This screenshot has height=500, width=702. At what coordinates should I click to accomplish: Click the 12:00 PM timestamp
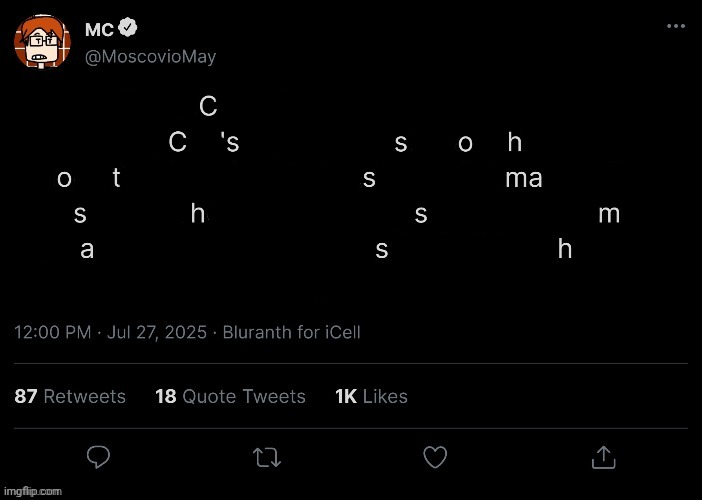point(53,332)
